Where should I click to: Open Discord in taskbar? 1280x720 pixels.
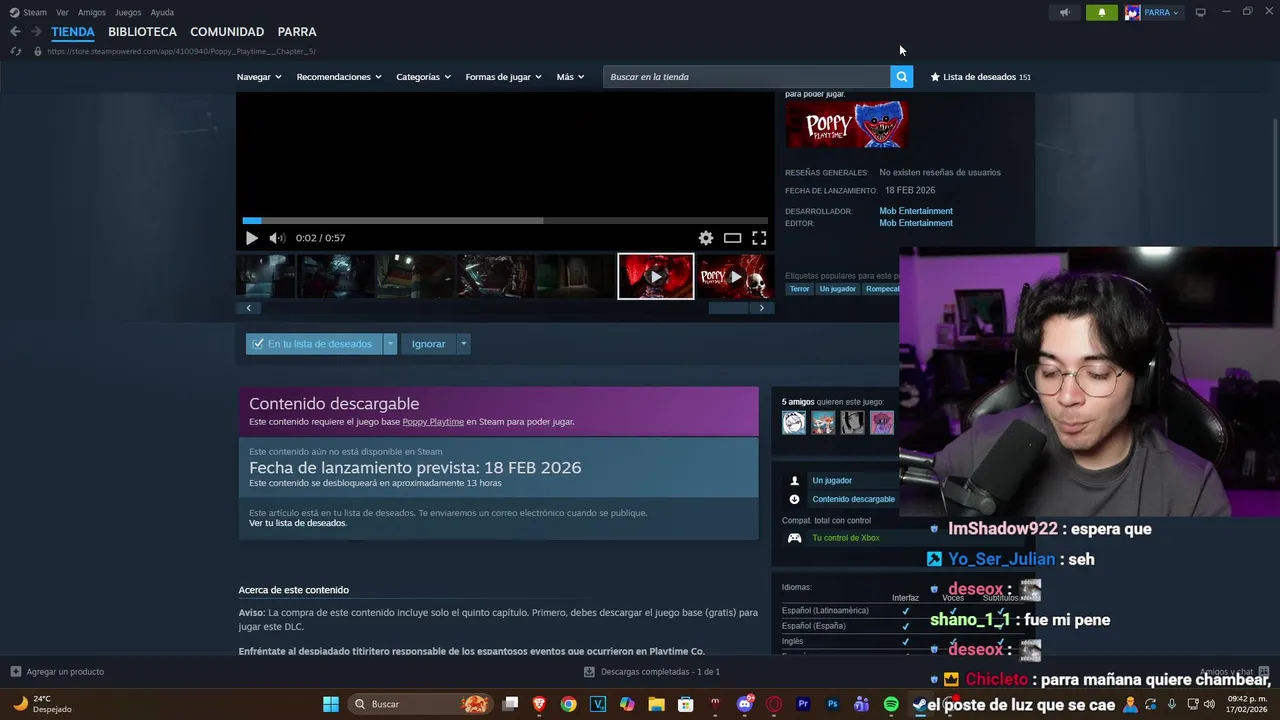point(744,704)
